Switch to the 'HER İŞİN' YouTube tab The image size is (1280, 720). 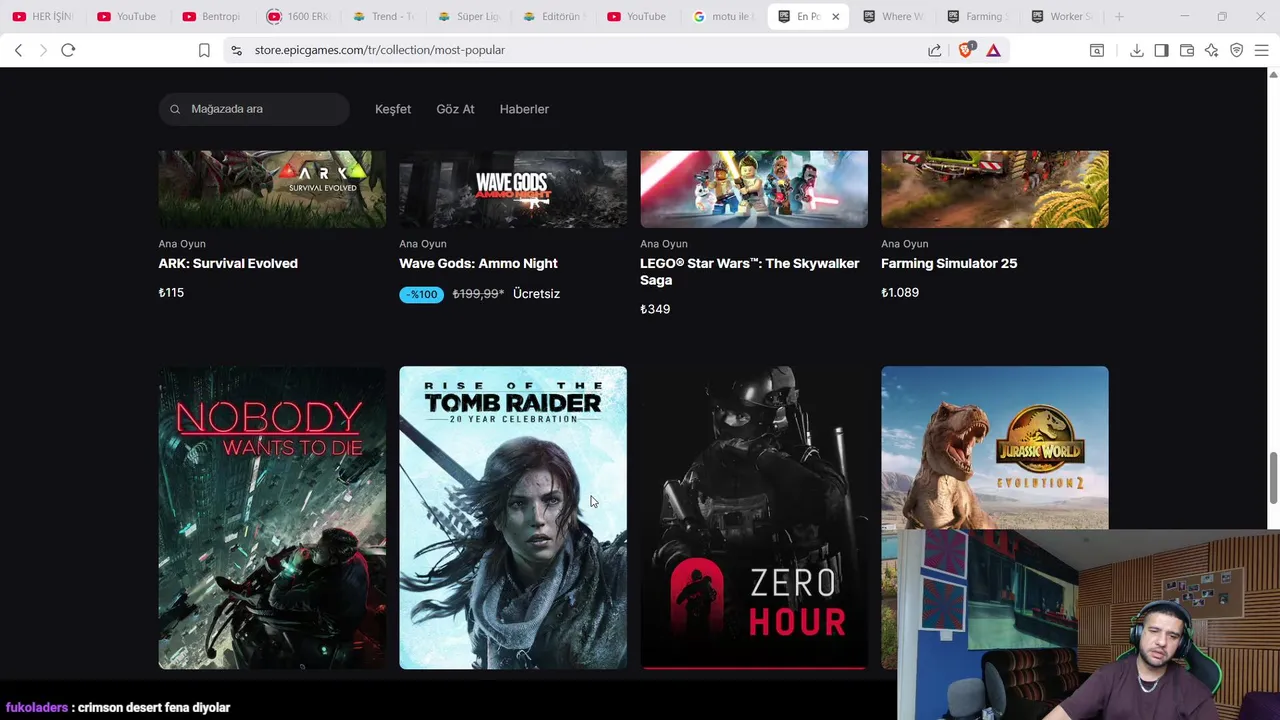click(45, 16)
